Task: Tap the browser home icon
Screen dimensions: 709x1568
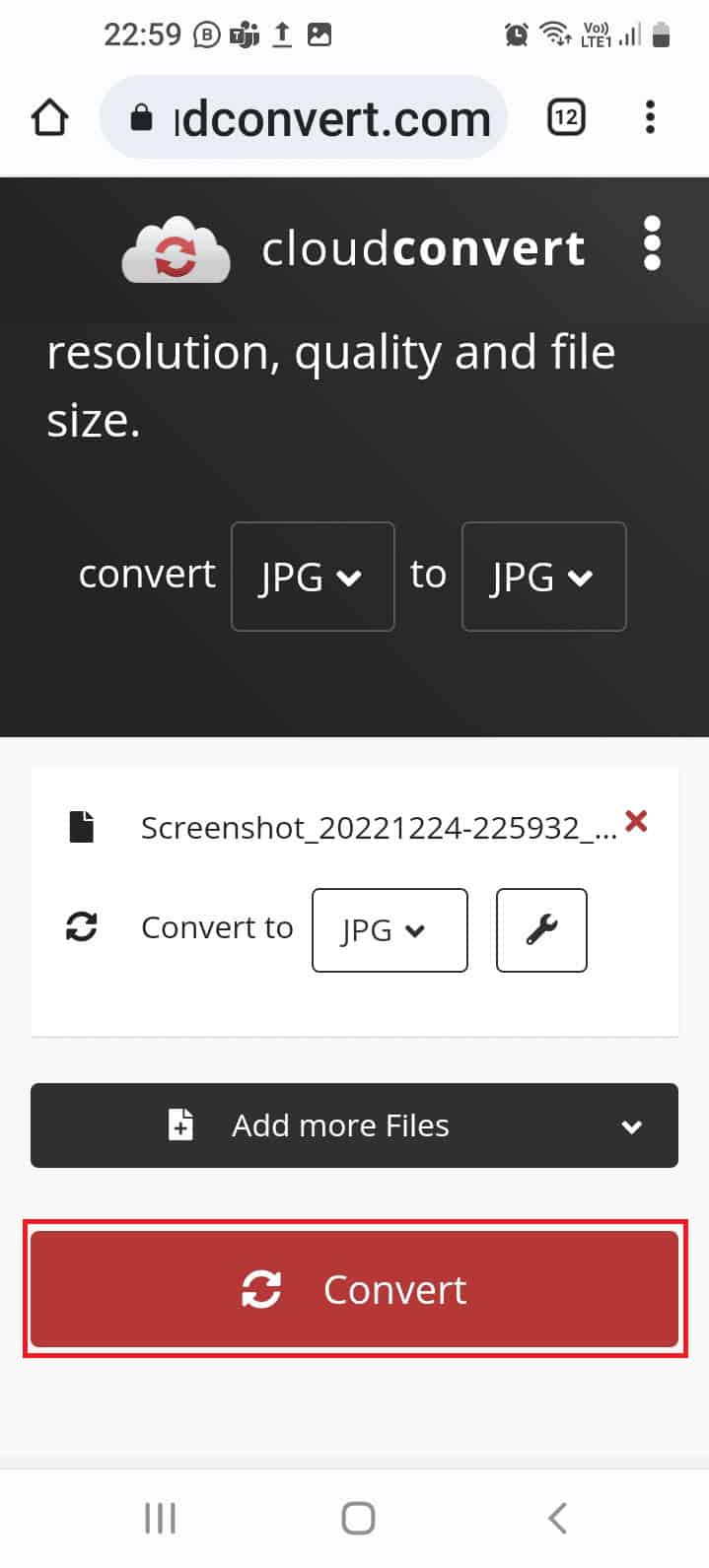Action: pos(49,116)
